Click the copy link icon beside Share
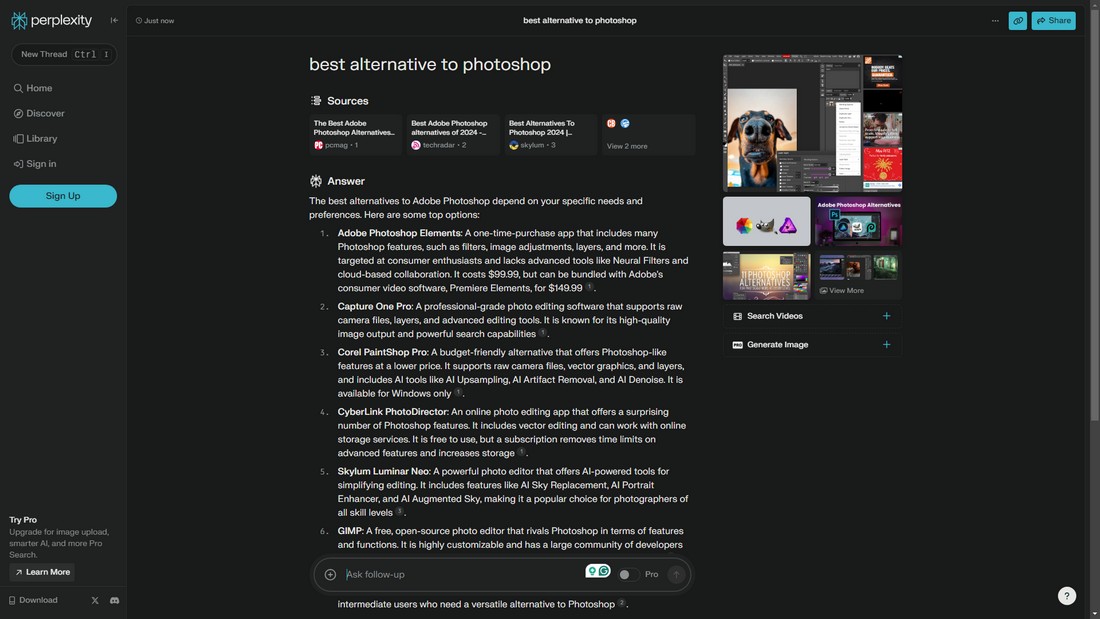This screenshot has height=619, width=1100. (x=1017, y=21)
